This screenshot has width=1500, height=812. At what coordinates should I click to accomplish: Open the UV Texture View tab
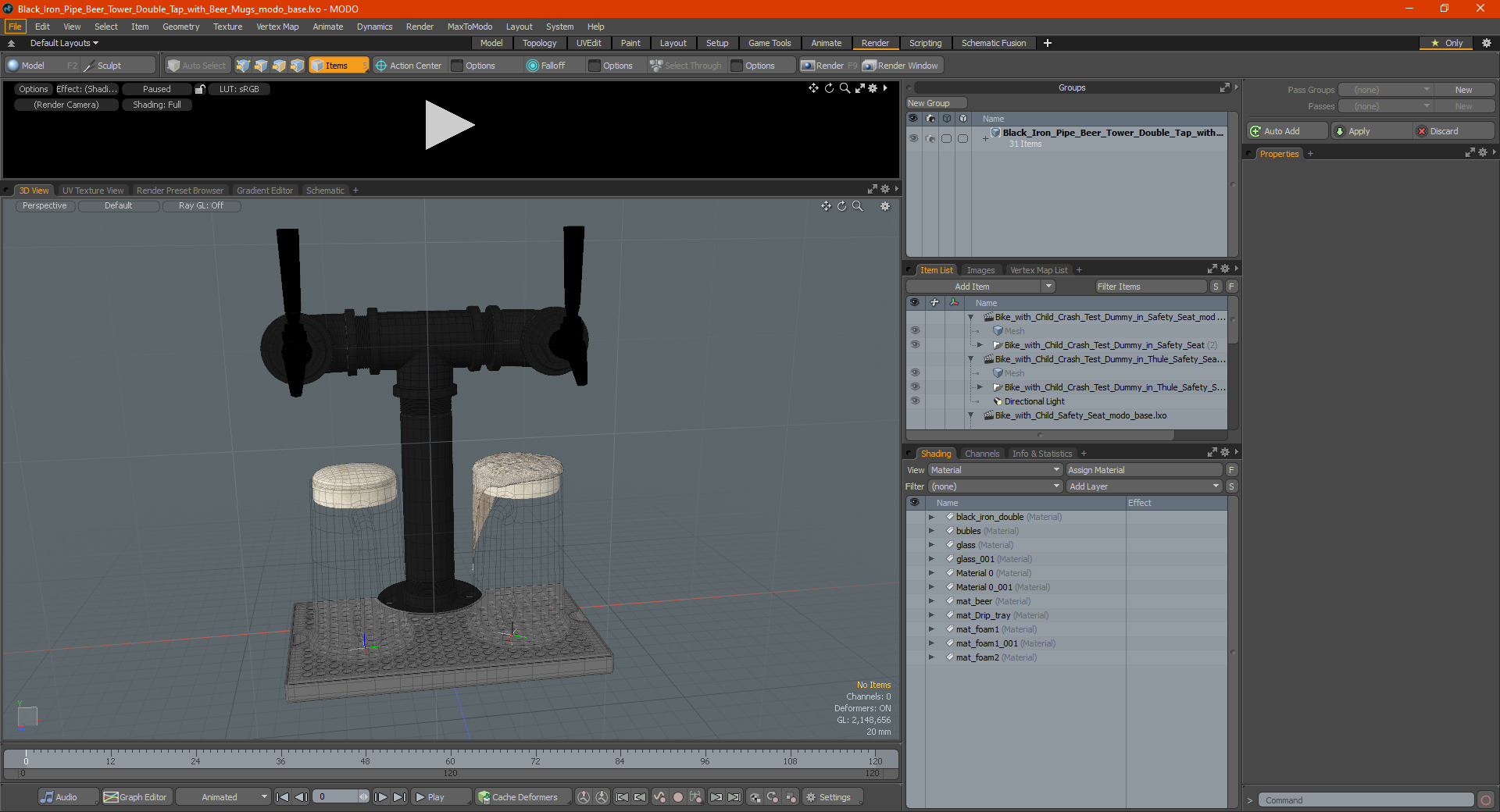point(93,191)
